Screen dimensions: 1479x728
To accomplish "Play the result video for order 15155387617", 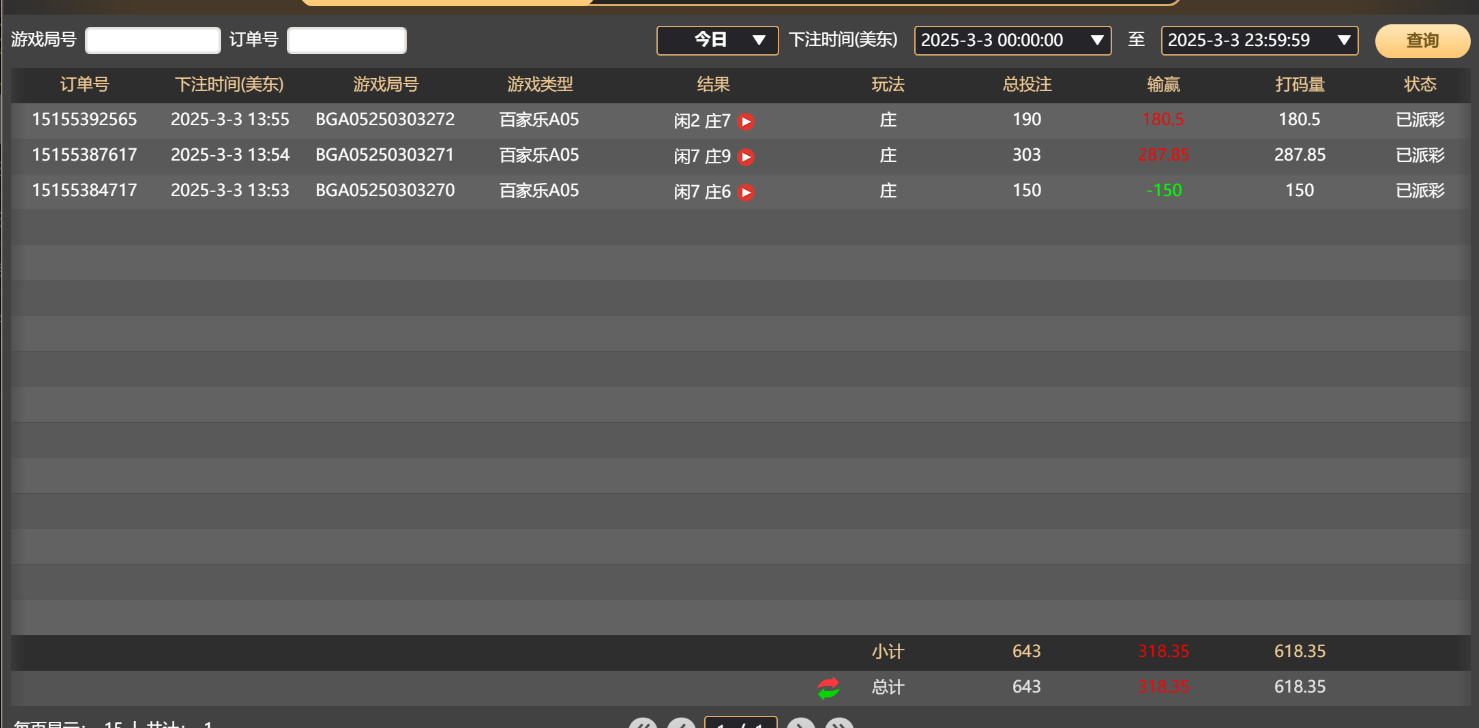I will coord(745,155).
